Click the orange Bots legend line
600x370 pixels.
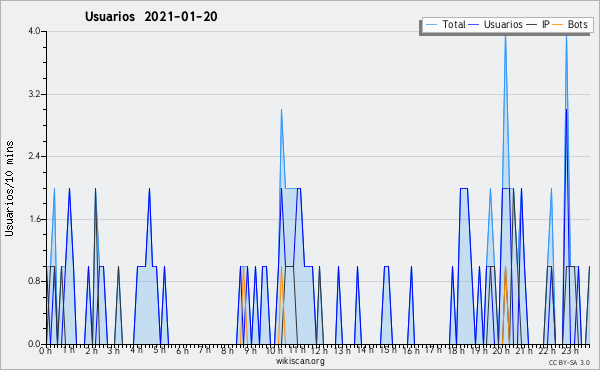click(x=558, y=24)
